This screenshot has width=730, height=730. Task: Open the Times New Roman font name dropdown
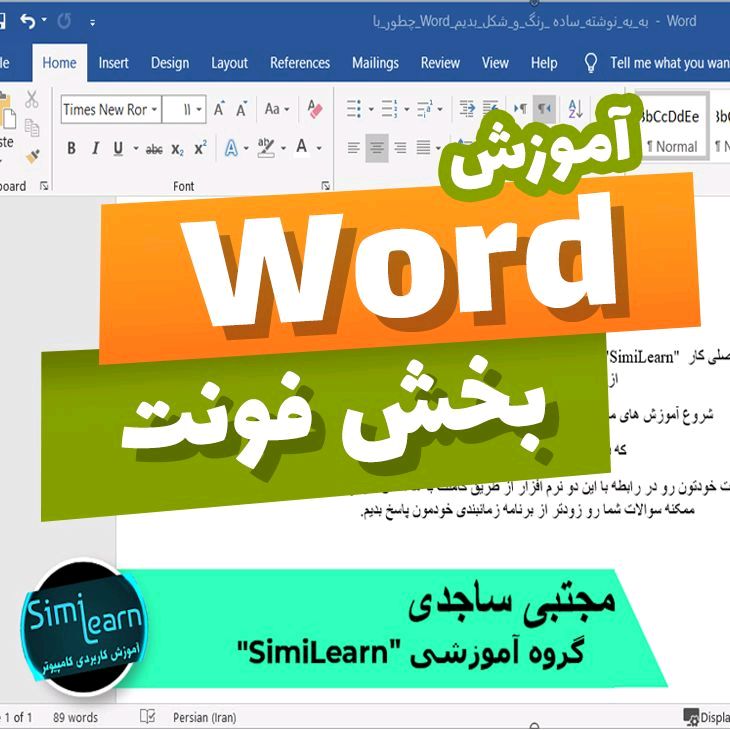pos(154,109)
